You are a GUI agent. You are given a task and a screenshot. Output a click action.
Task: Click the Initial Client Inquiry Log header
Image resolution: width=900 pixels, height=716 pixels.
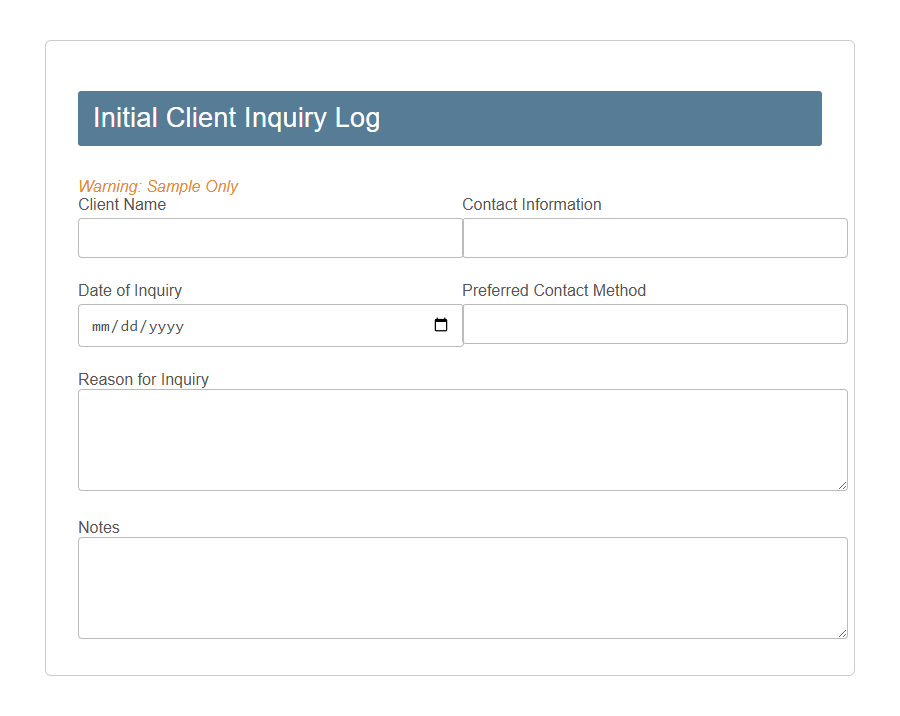click(236, 118)
